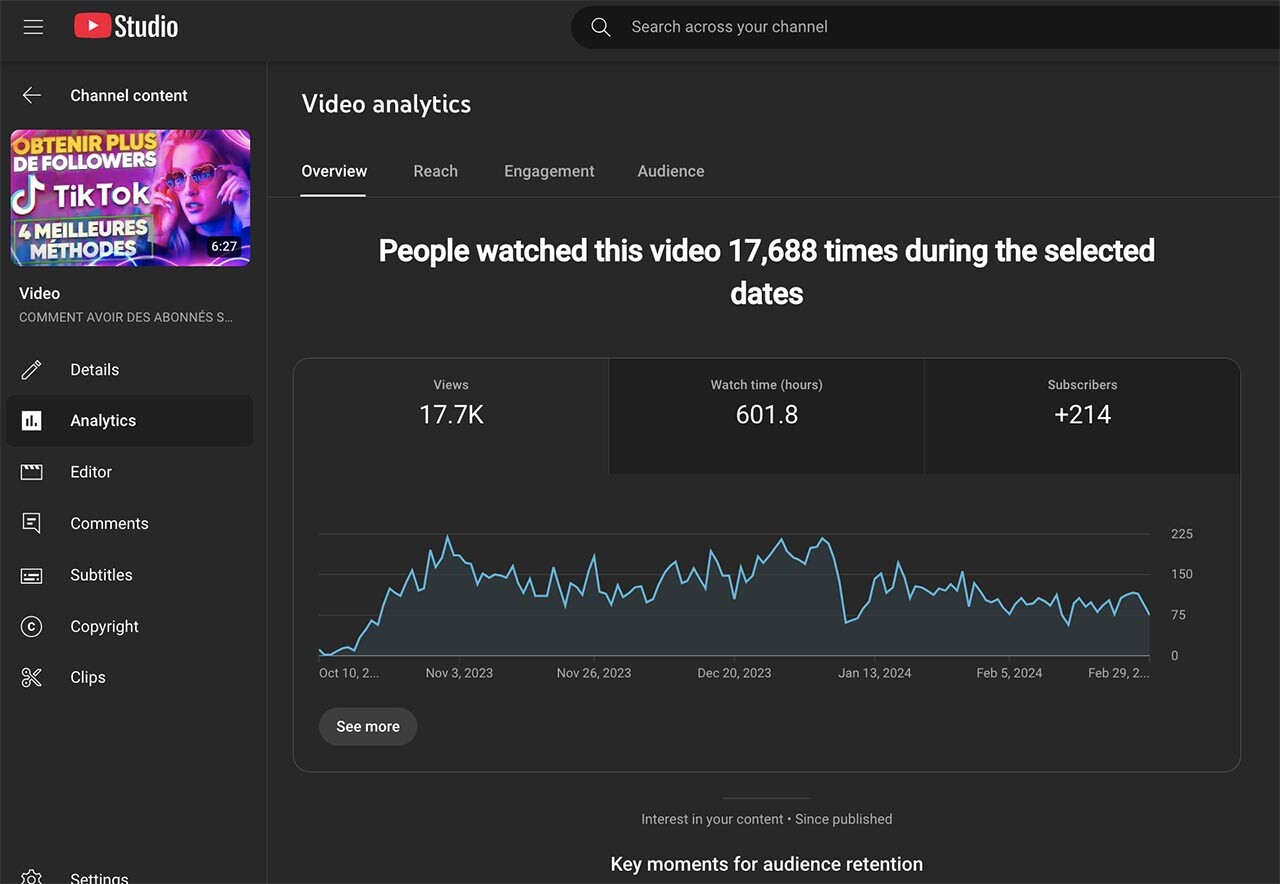Click the Editor clapperboard icon
Image resolution: width=1280 pixels, height=884 pixels.
tap(32, 472)
